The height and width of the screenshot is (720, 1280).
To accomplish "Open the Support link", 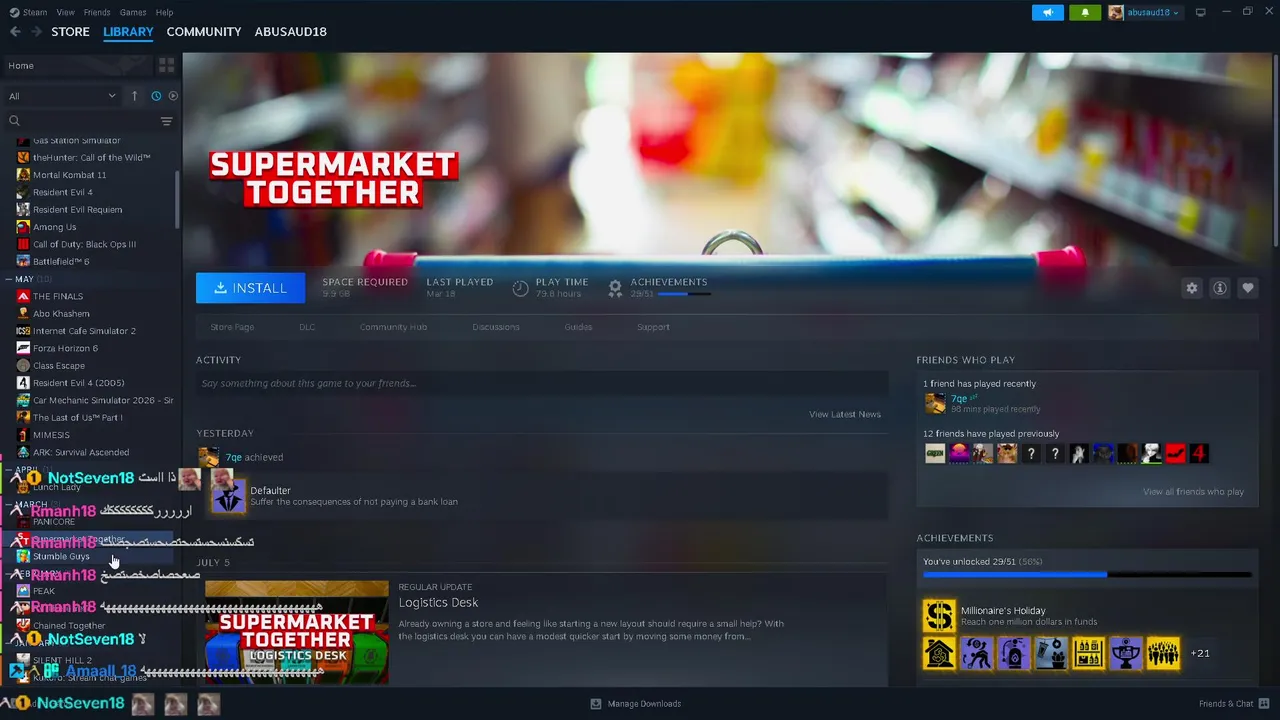I will [x=653, y=327].
